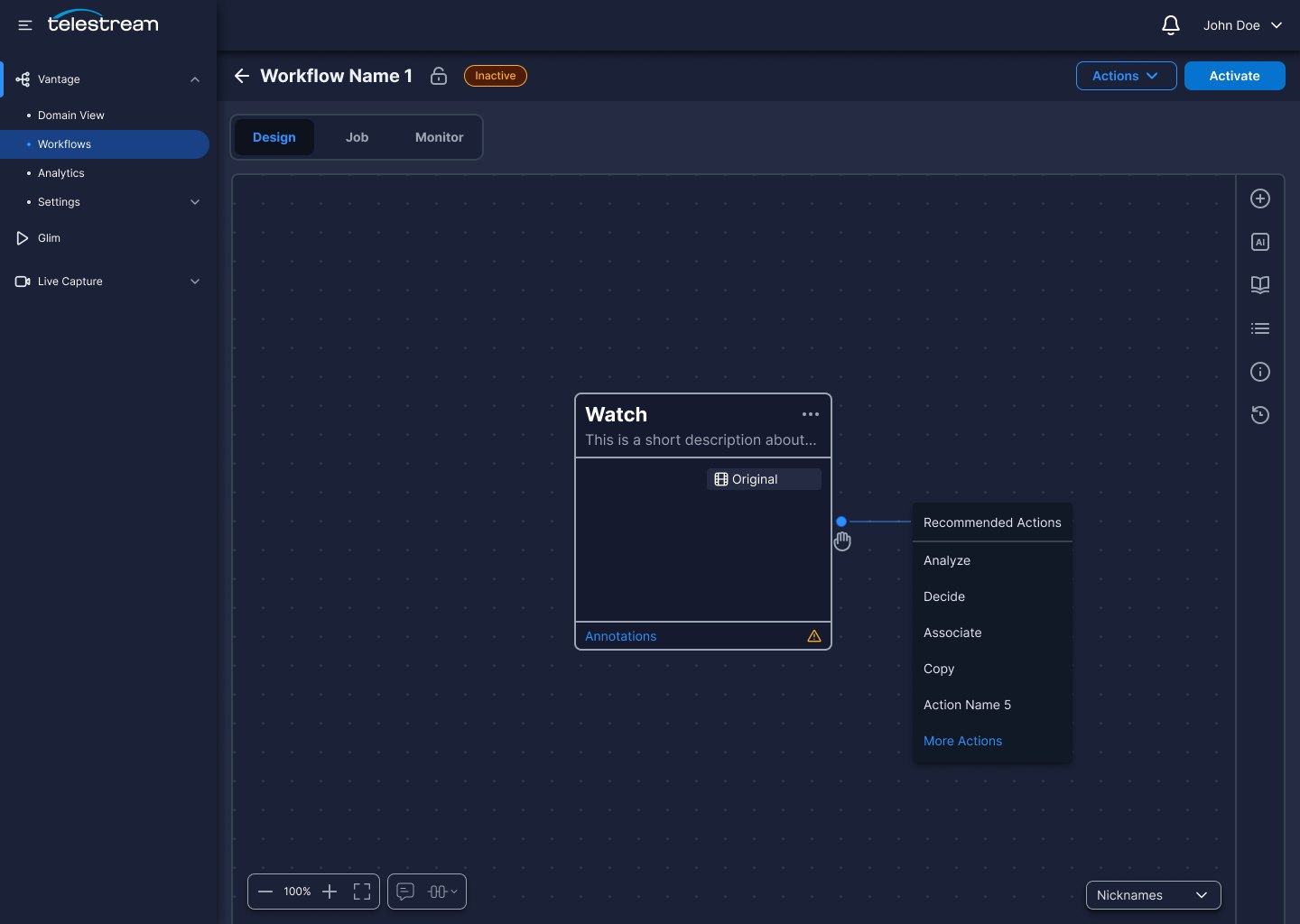The height and width of the screenshot is (924, 1300).
Task: Open the history icon
Action: (x=1260, y=415)
